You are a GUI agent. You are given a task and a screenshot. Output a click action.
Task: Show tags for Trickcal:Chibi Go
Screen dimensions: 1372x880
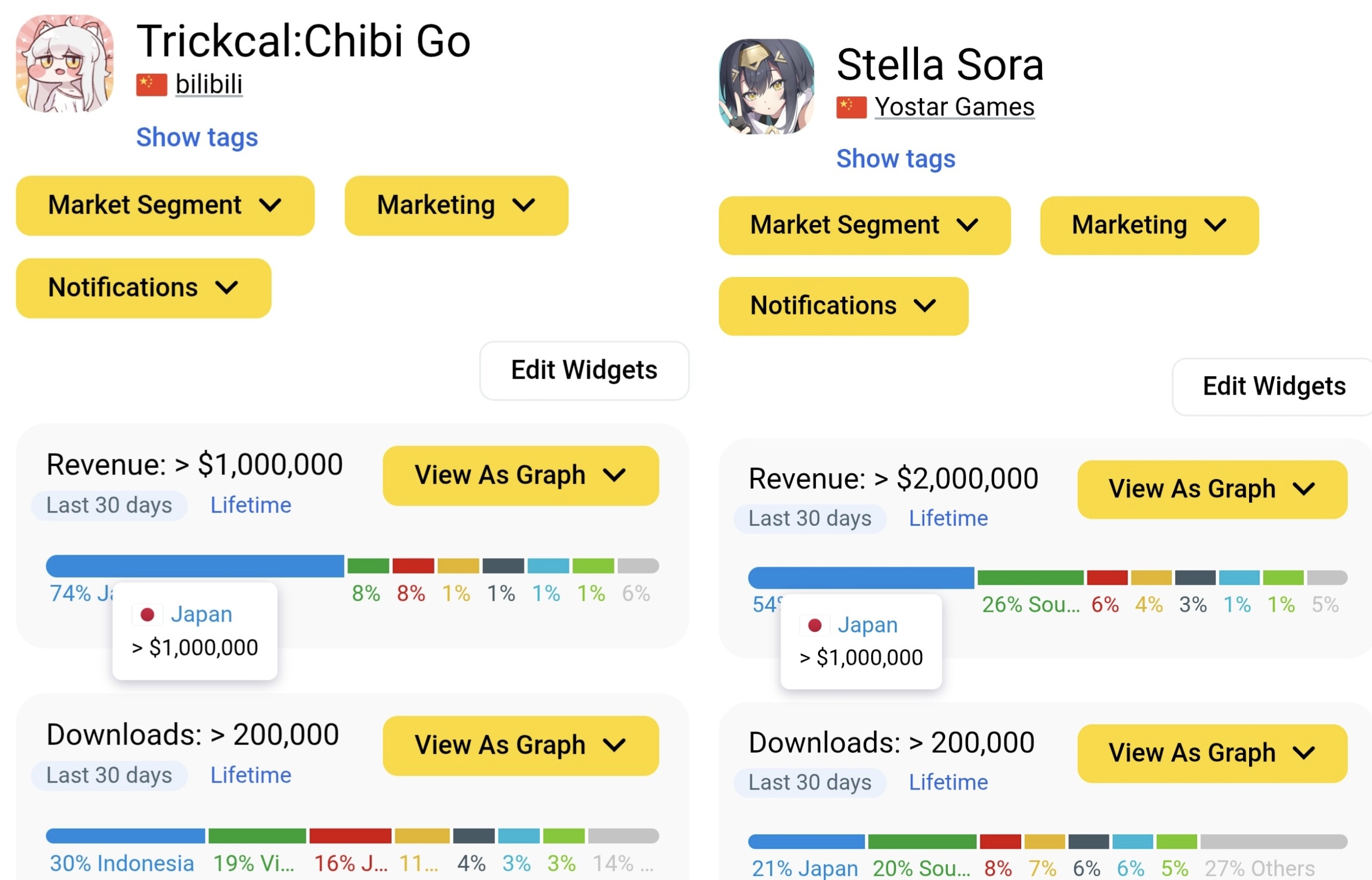tap(197, 137)
